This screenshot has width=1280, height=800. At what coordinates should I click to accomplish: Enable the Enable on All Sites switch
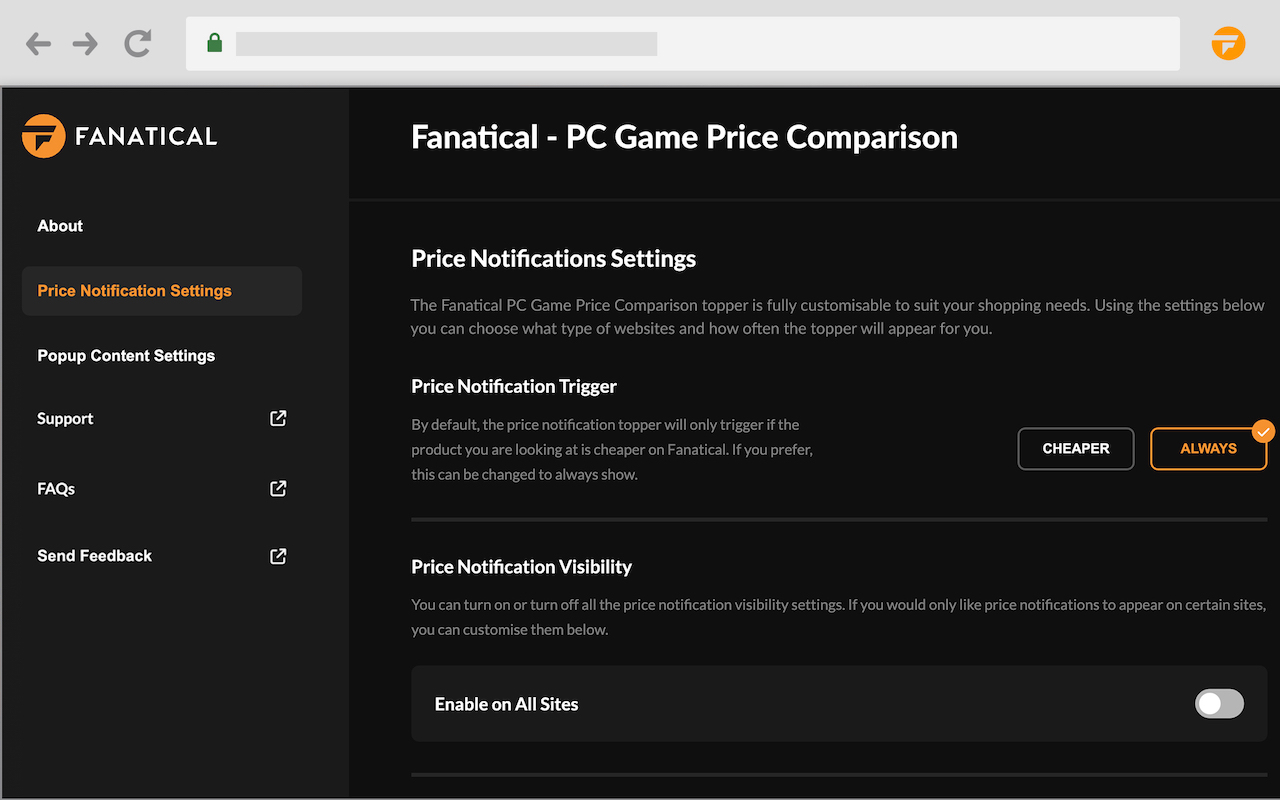(1219, 704)
